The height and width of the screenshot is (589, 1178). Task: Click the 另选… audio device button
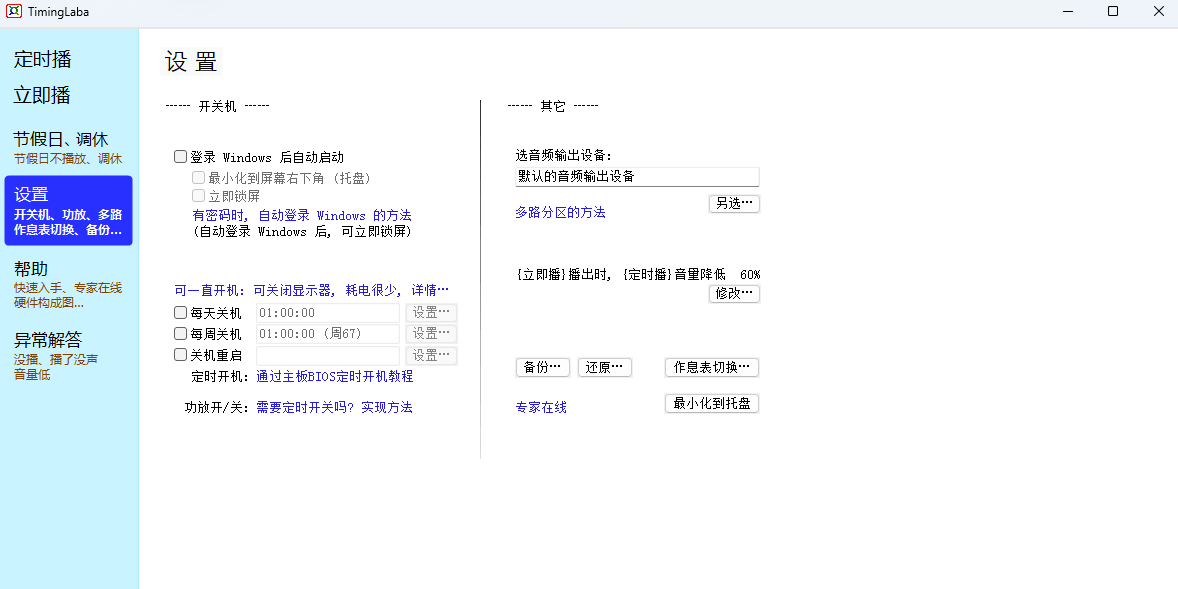[734, 204]
